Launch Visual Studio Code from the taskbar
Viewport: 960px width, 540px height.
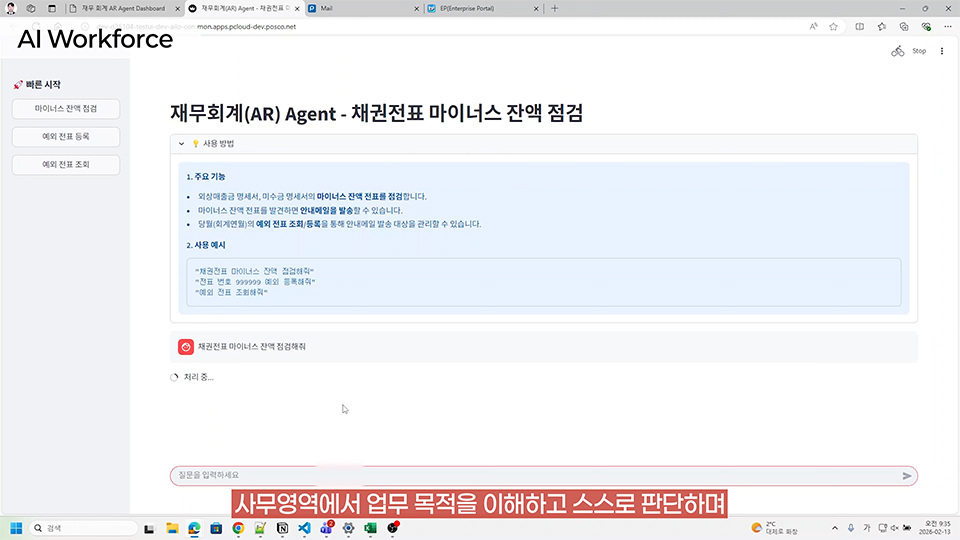[x=304, y=527]
